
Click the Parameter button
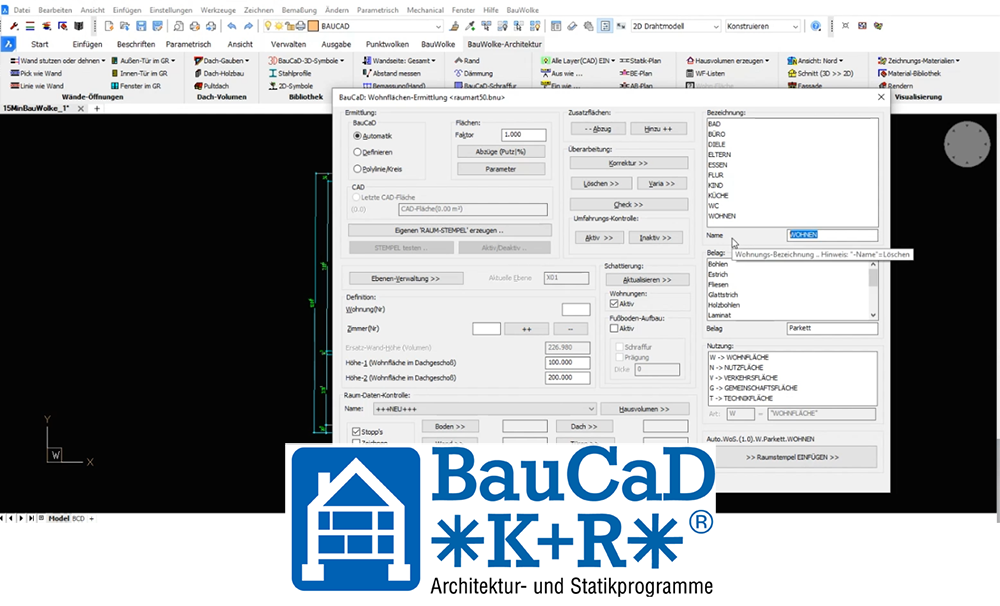[501, 169]
